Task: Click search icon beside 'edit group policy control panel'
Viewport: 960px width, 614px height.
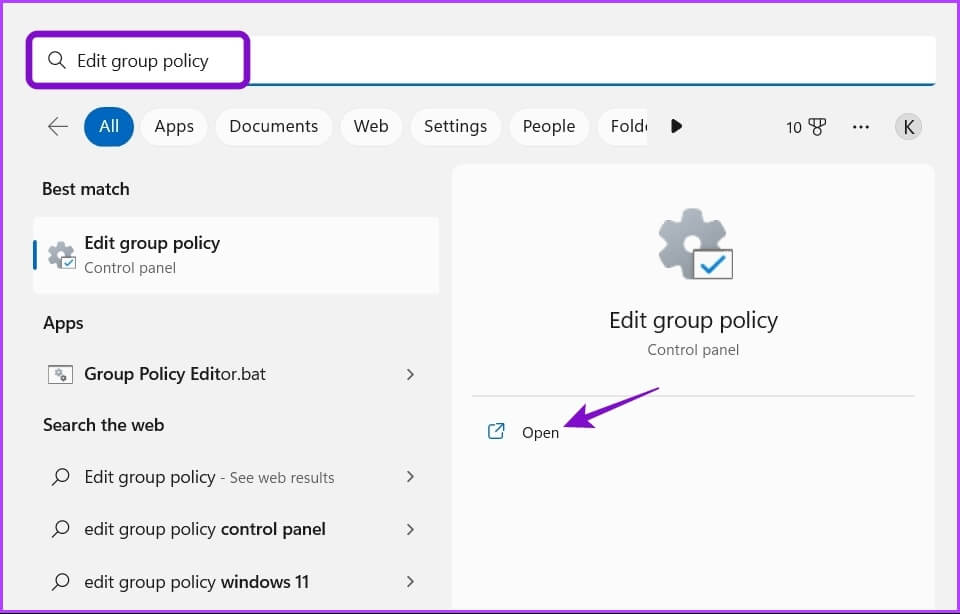Action: (61, 529)
